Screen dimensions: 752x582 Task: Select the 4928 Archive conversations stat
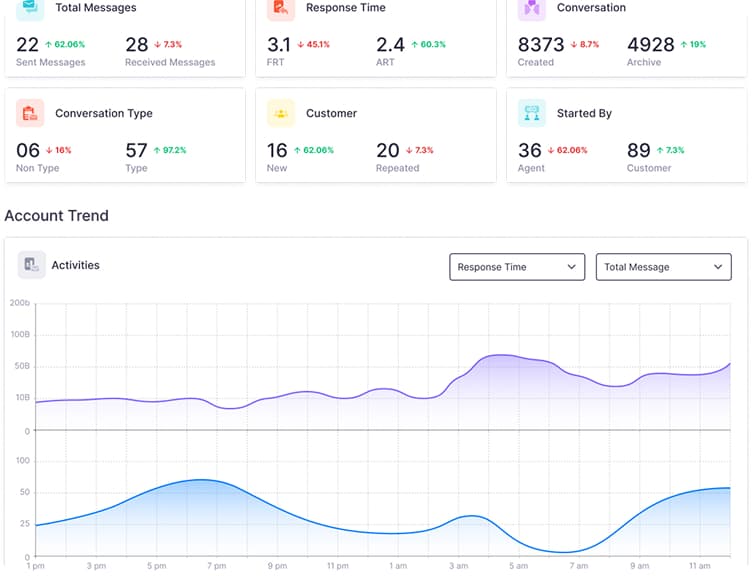pos(651,45)
